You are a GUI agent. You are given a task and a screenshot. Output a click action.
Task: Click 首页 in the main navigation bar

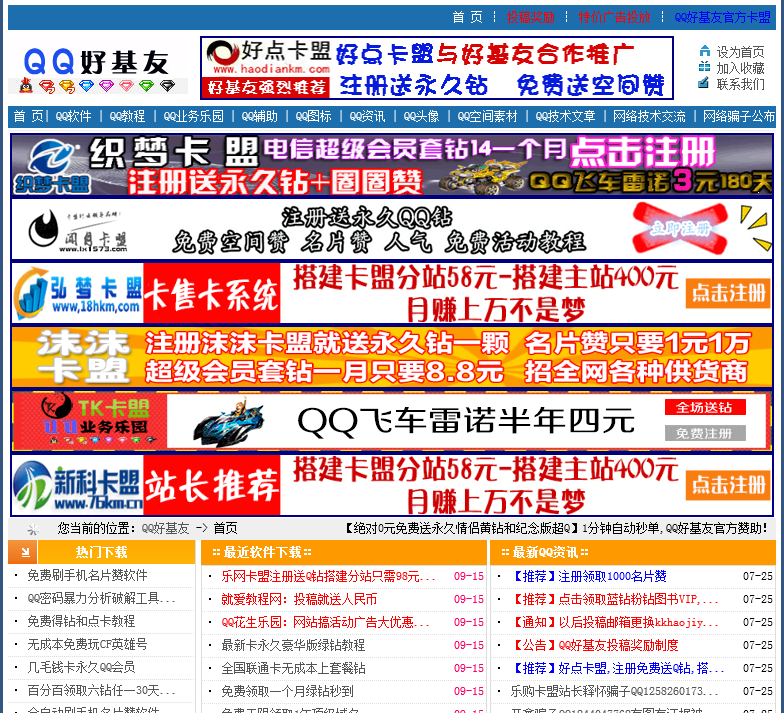click(x=28, y=116)
